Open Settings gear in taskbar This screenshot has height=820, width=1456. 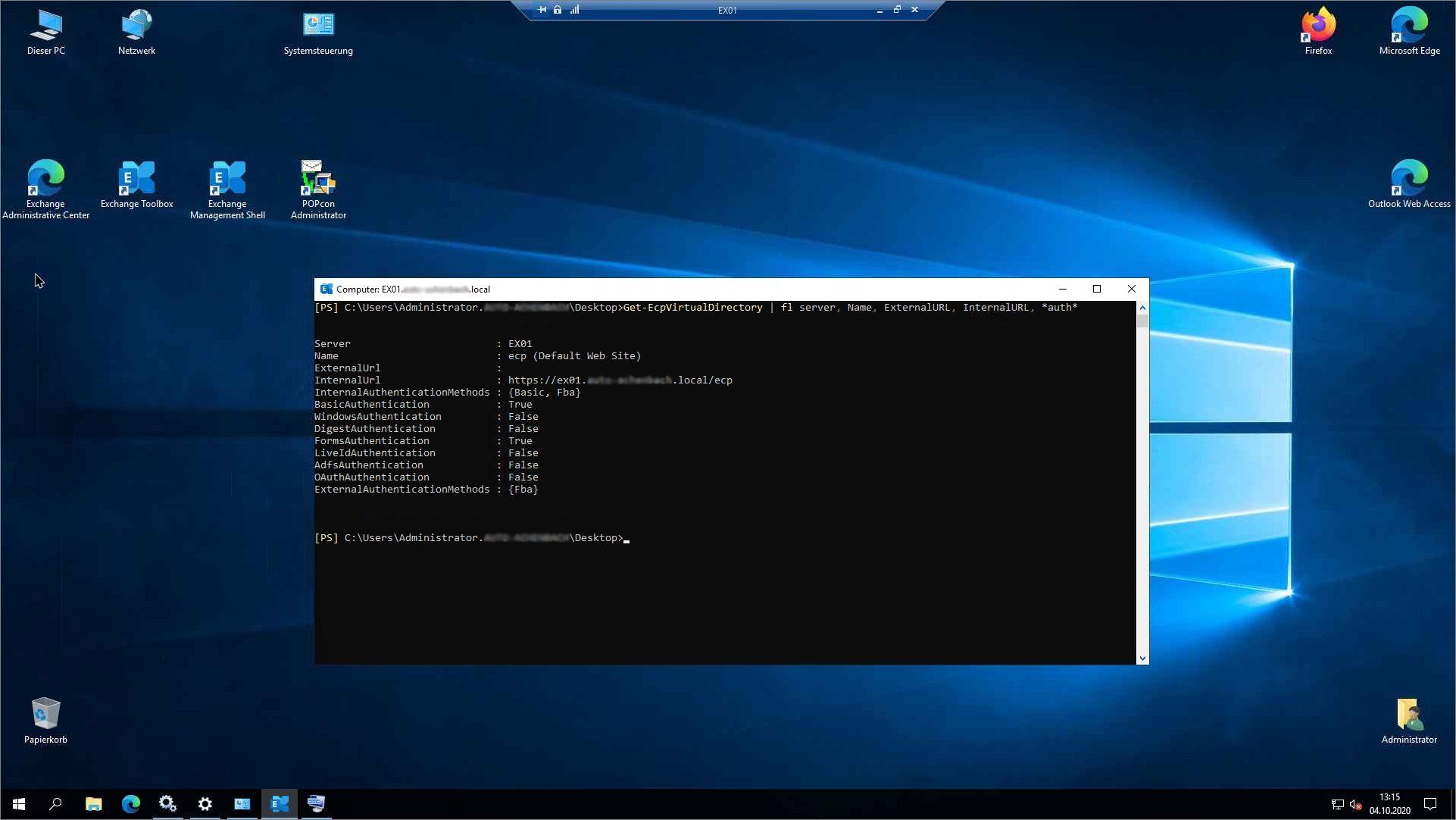coord(205,803)
